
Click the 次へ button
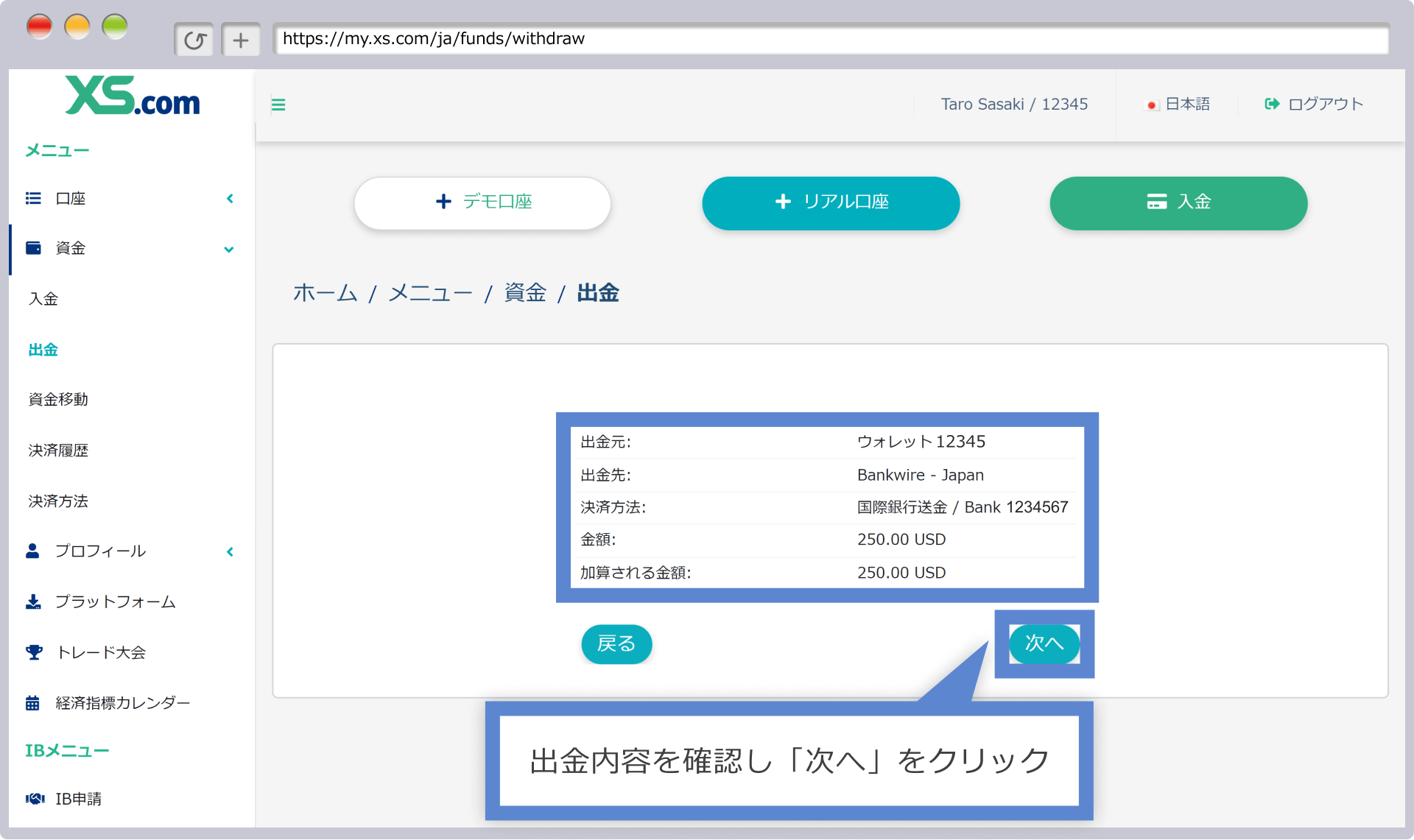1044,643
